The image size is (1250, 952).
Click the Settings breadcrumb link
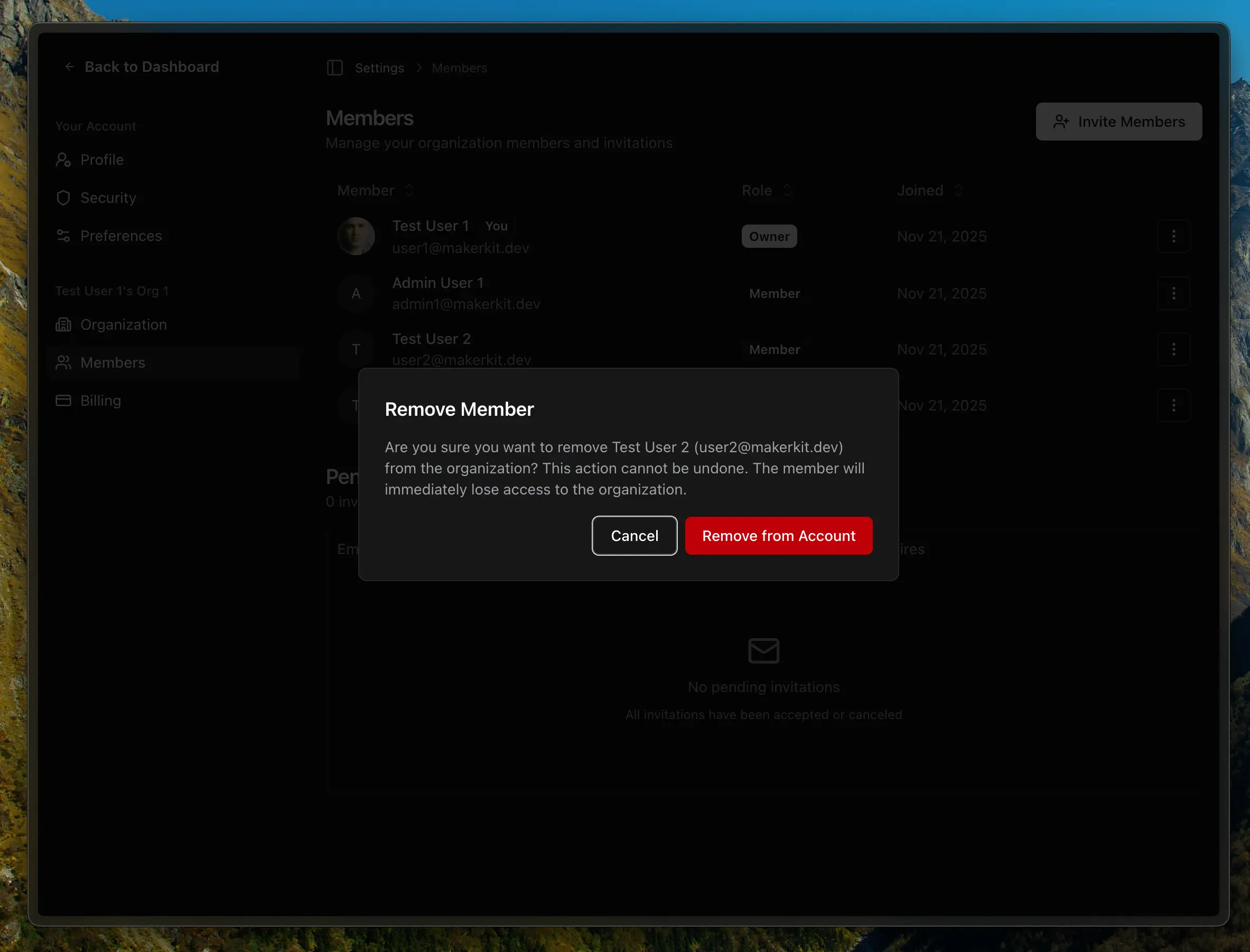(379, 68)
